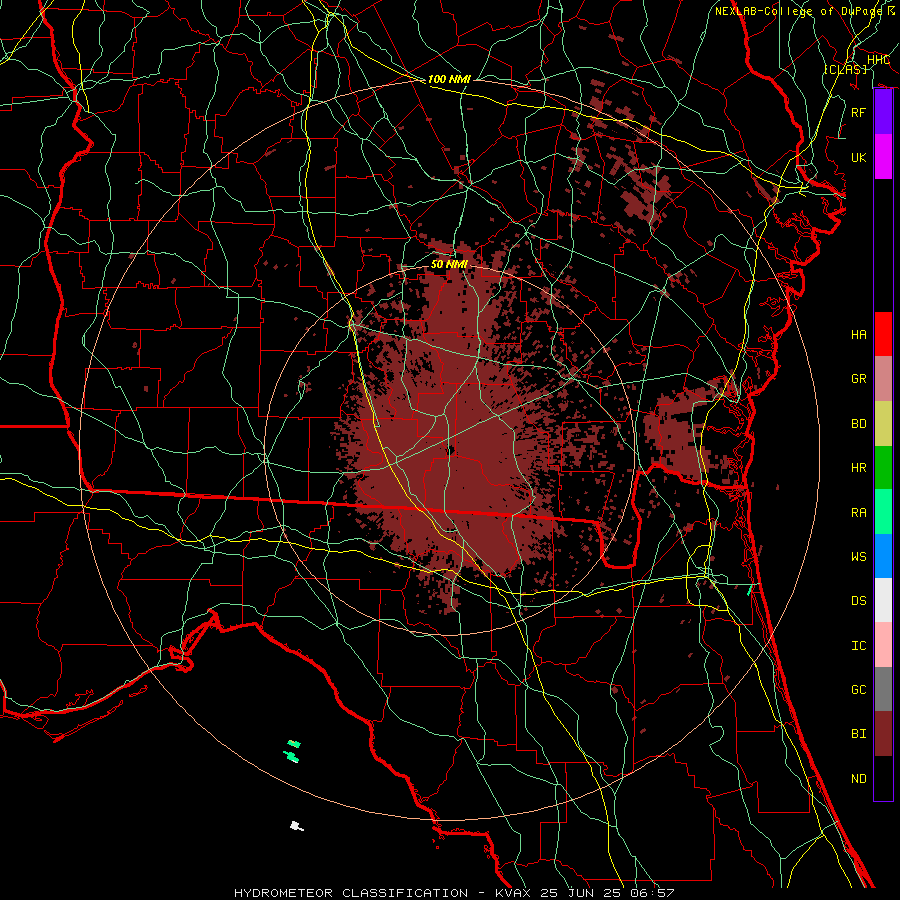Click the GC legend label
Viewport: 900px width, 900px height.
click(x=859, y=689)
